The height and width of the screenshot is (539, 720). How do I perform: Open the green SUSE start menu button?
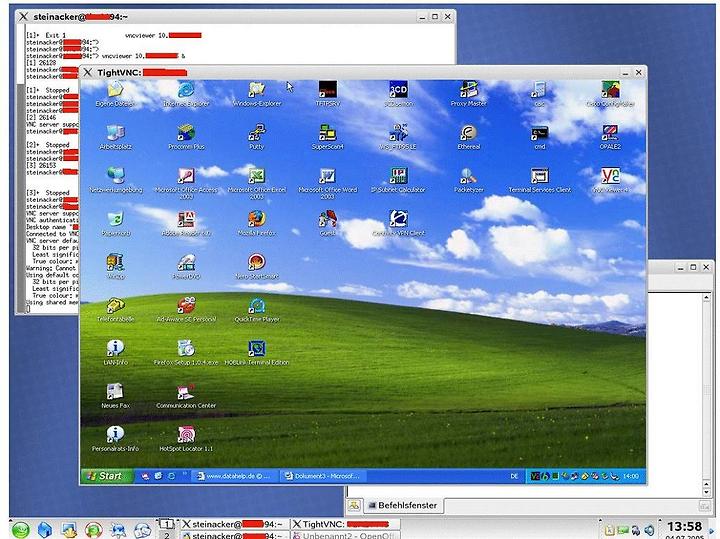(x=21, y=530)
